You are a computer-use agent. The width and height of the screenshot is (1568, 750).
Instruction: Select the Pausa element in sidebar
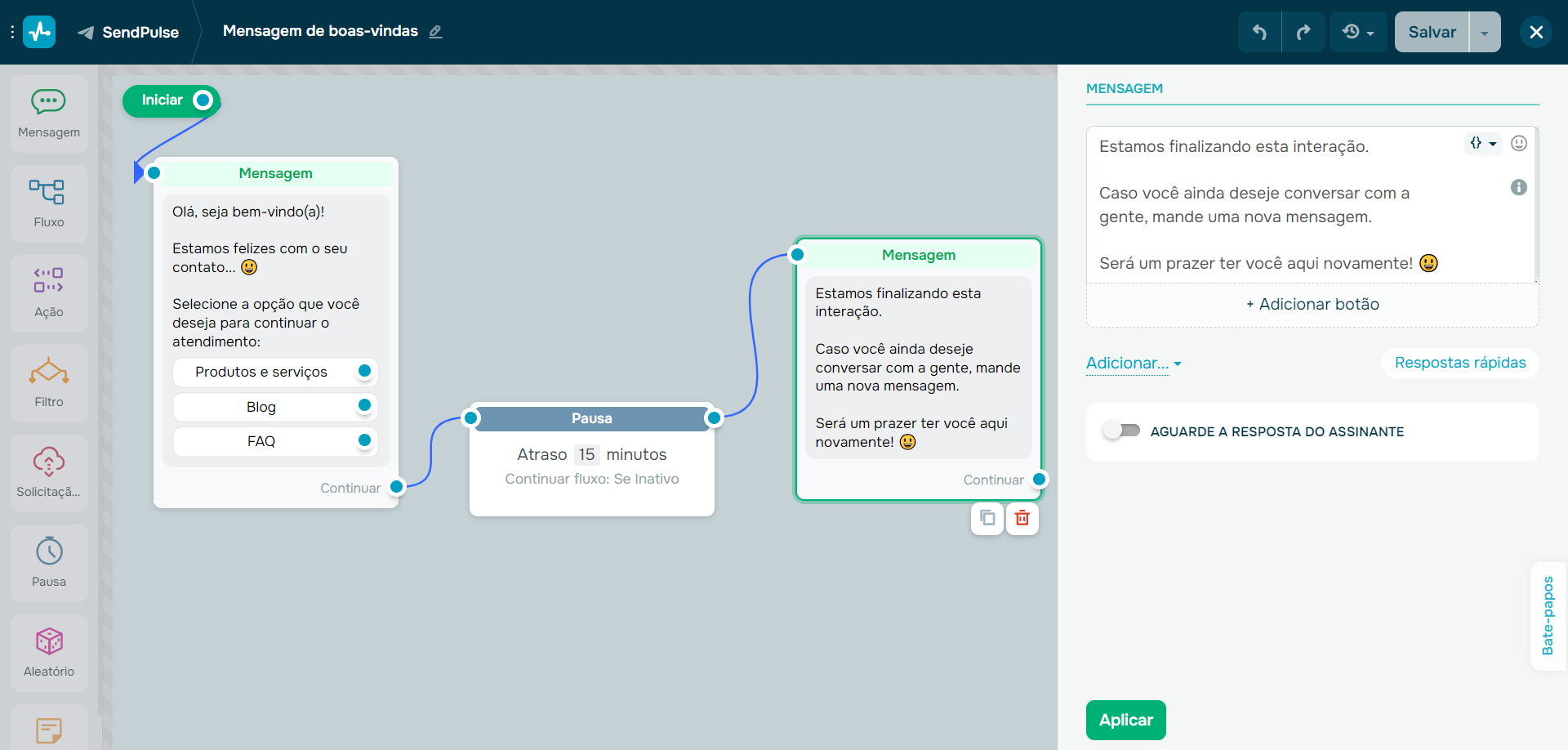coord(49,563)
